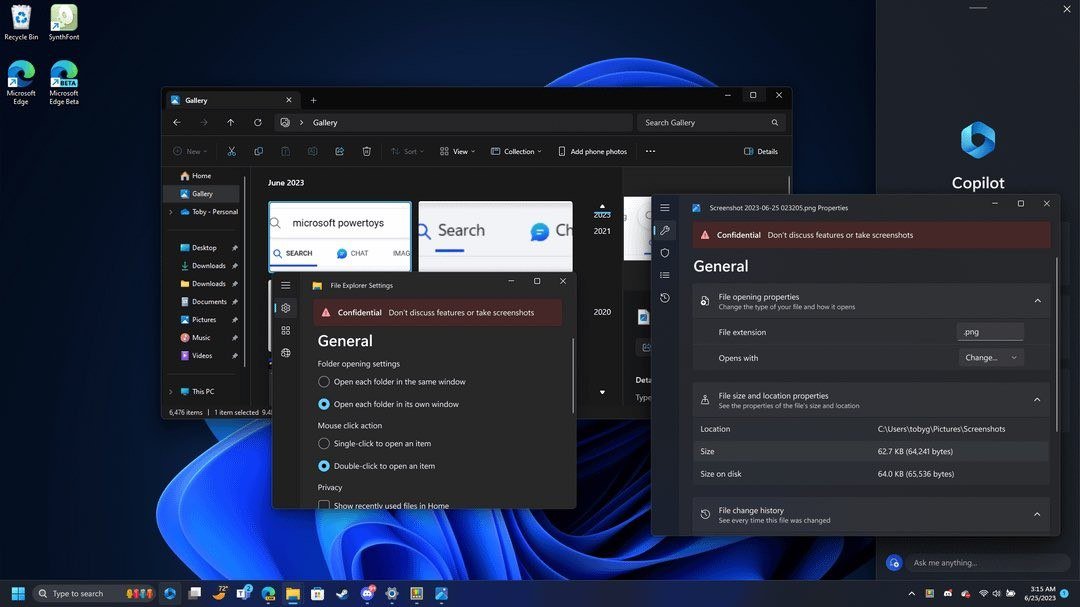This screenshot has height=607, width=1080.
Task: Select Double-click to open an item
Action: [377, 466]
